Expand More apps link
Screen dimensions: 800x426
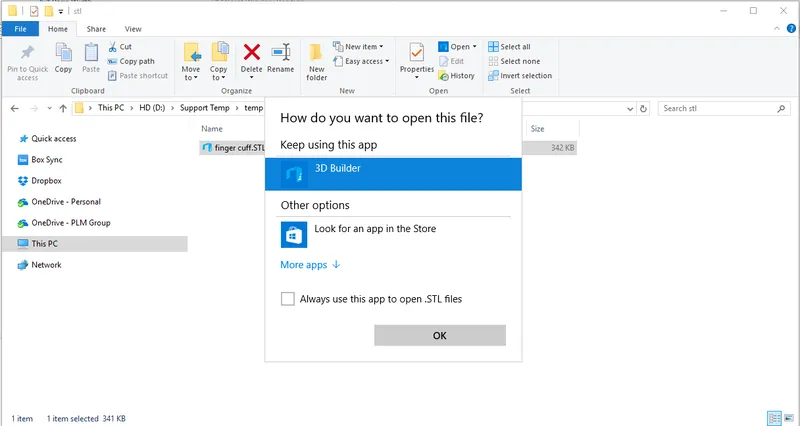[310, 265]
